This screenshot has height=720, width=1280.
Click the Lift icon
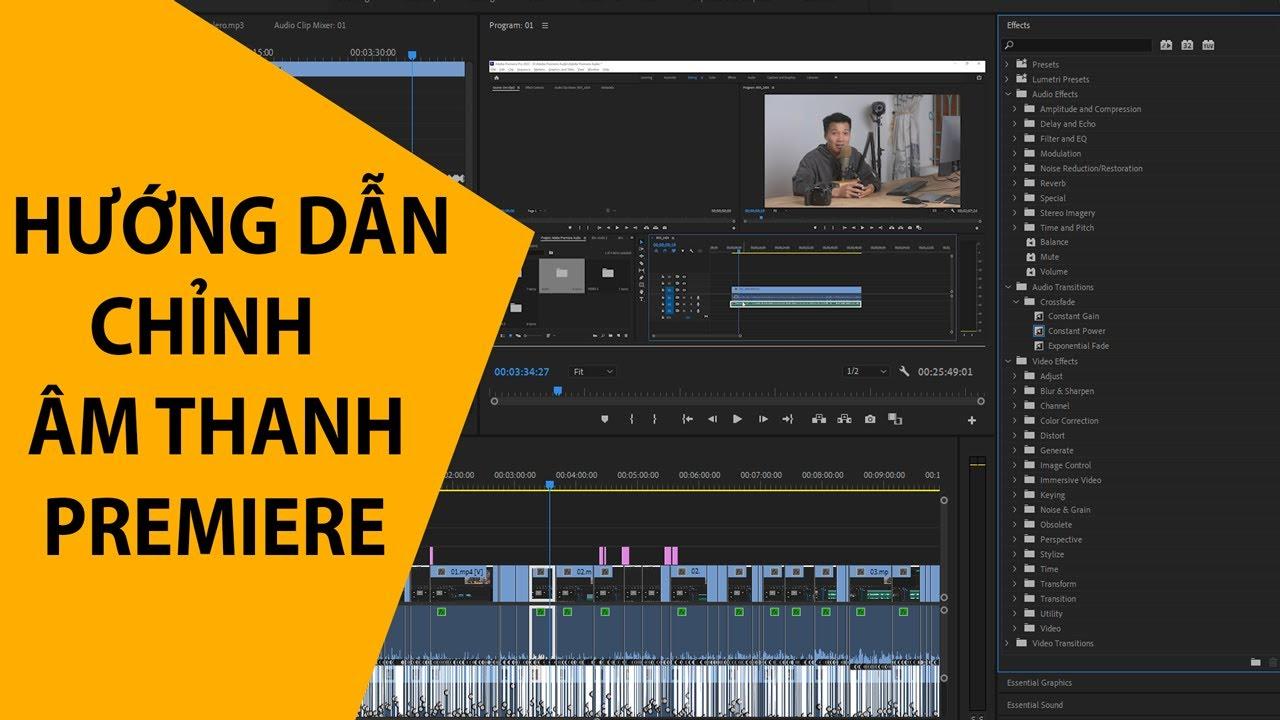[819, 419]
